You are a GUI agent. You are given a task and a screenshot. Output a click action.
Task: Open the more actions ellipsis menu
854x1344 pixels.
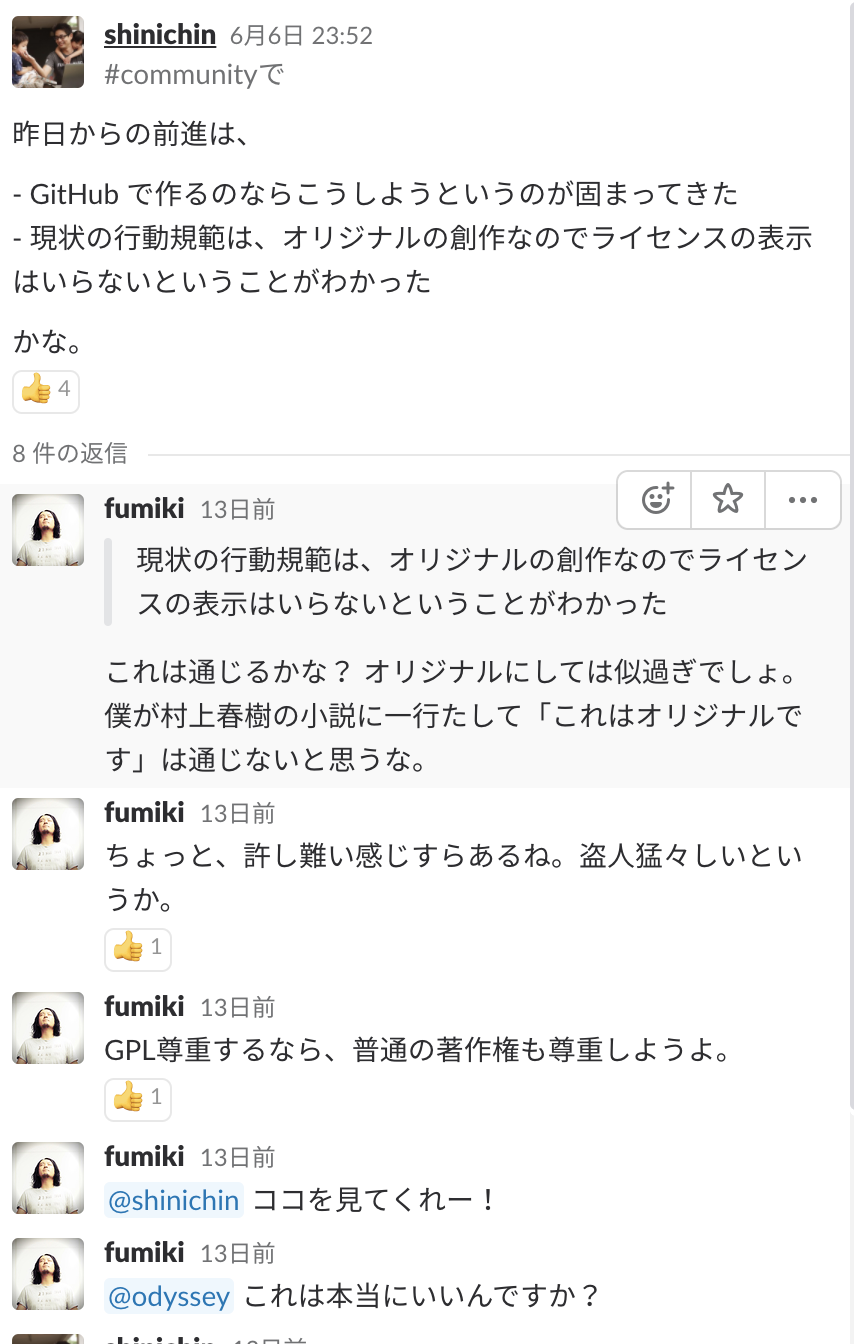tap(802, 499)
